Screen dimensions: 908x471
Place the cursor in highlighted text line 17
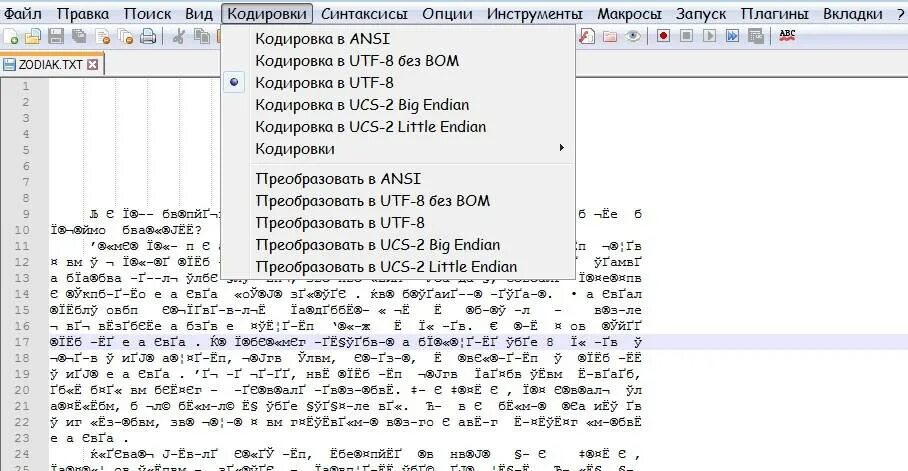tap(346, 342)
